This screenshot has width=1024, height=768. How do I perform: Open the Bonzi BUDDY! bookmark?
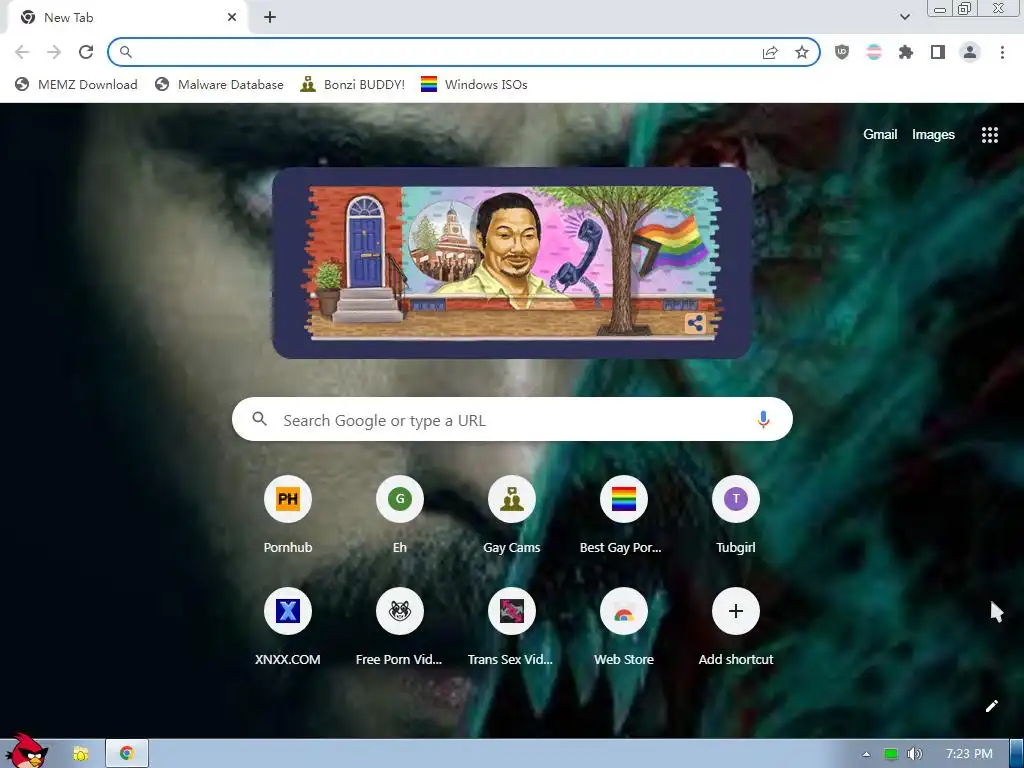click(x=353, y=84)
